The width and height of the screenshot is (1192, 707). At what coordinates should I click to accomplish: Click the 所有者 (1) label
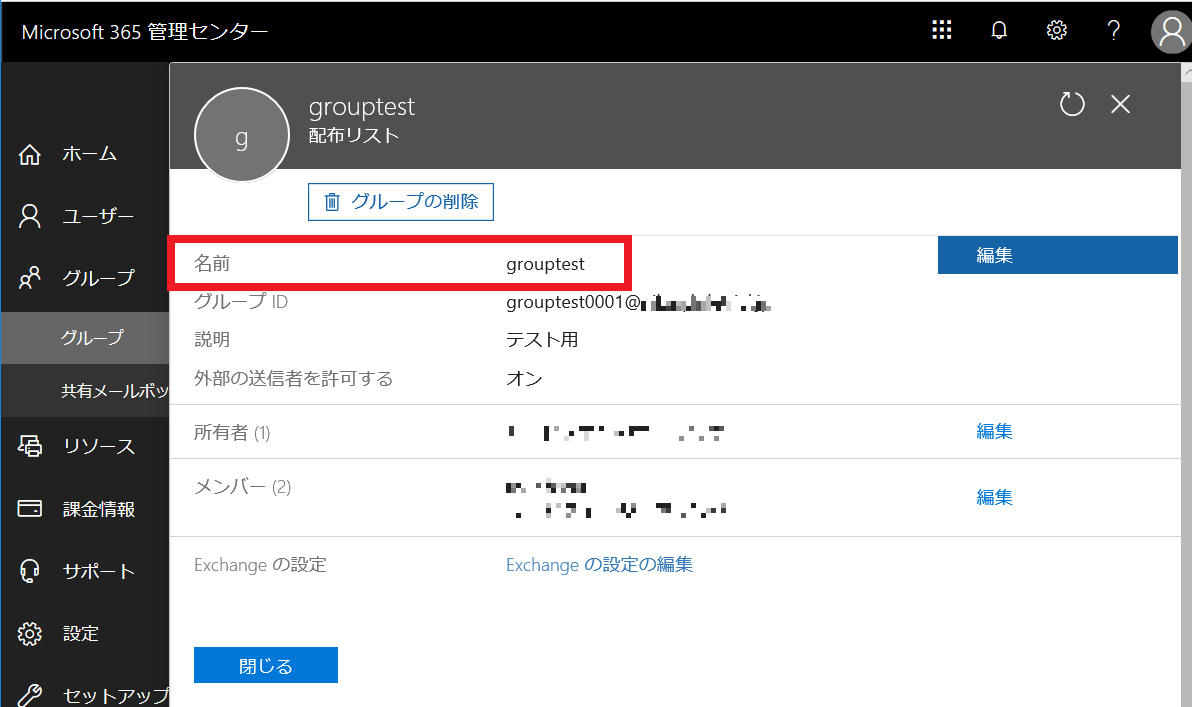(232, 433)
